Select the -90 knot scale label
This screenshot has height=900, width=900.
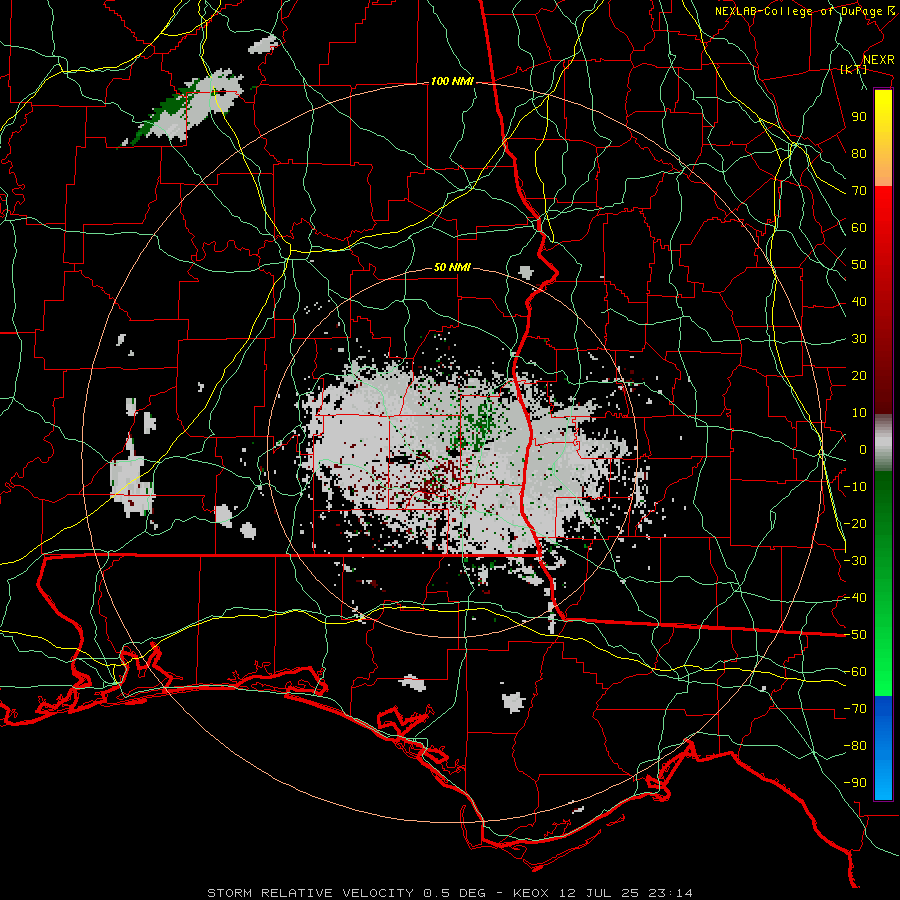pos(855,783)
